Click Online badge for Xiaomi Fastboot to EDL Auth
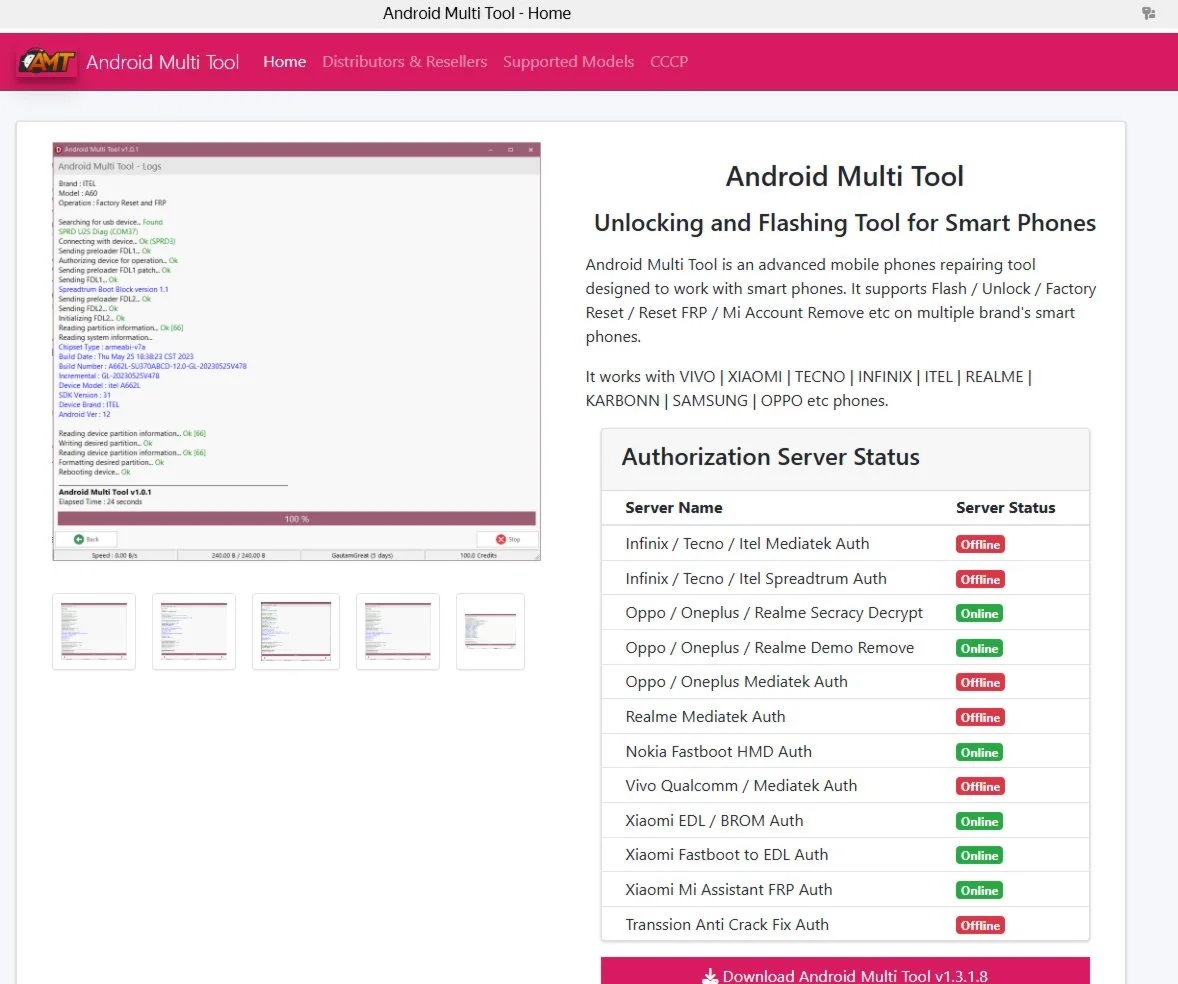Image resolution: width=1178 pixels, height=984 pixels. point(980,856)
